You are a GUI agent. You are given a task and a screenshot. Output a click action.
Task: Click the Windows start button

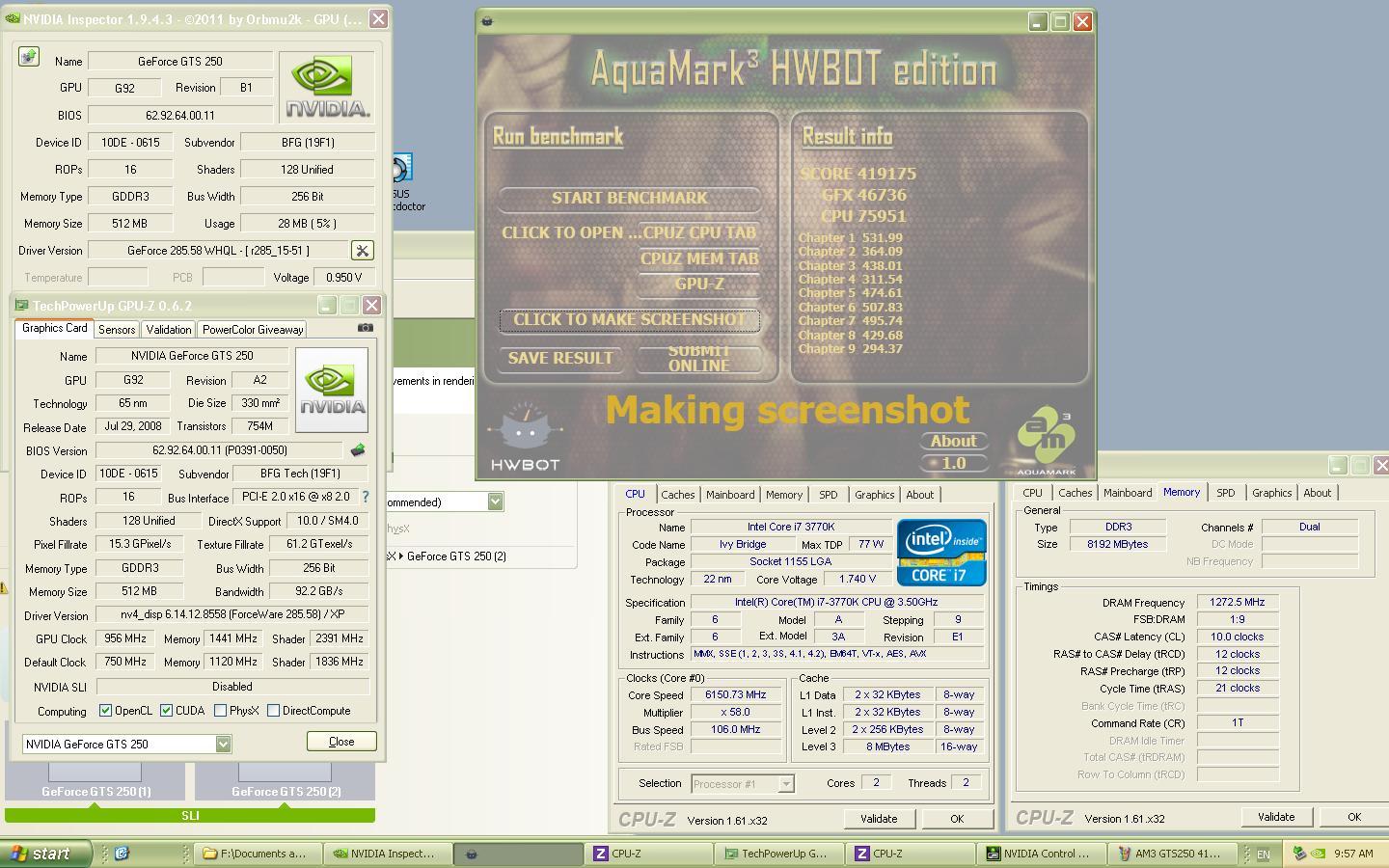point(45,854)
